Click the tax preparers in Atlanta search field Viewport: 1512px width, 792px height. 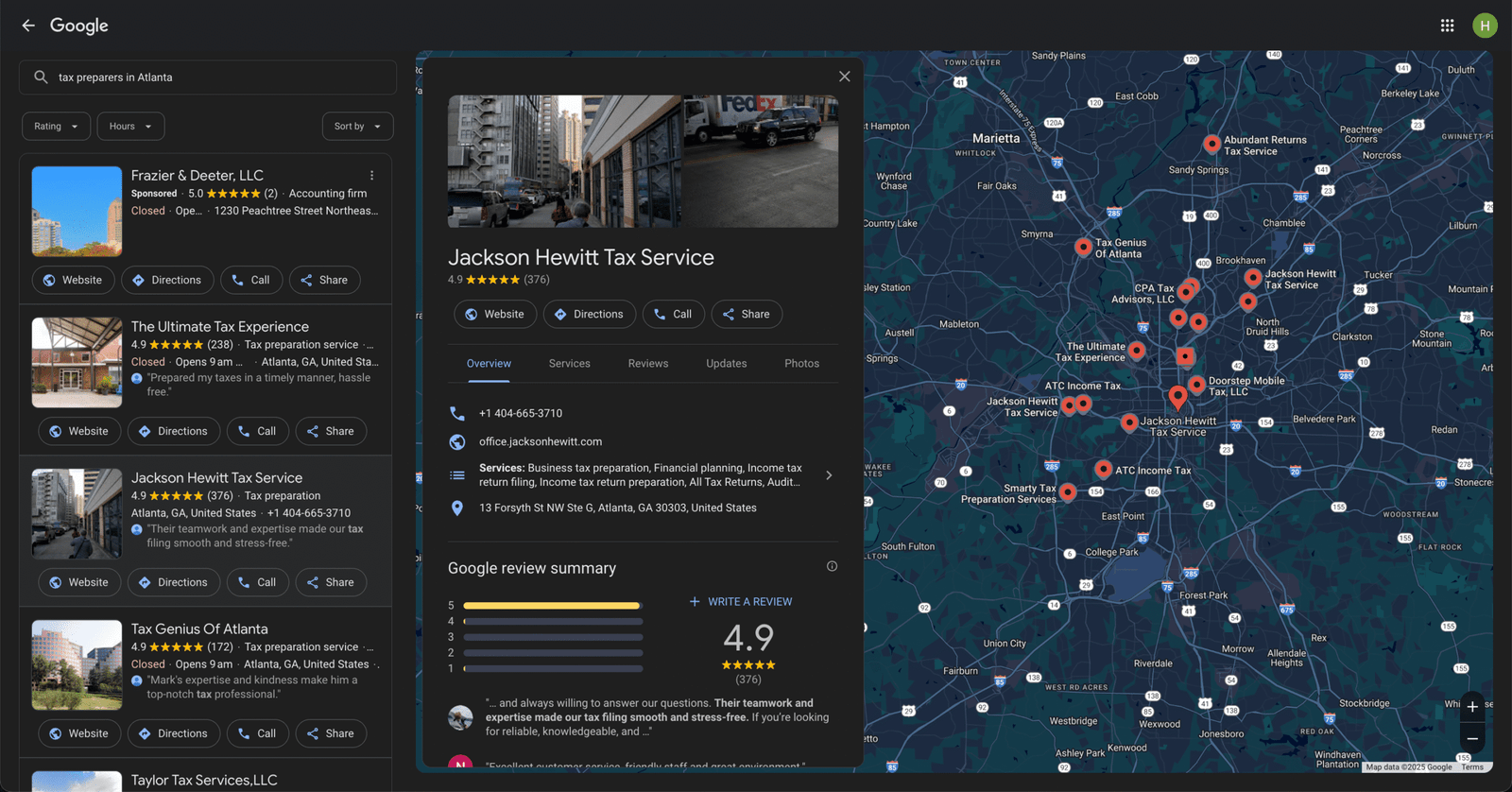pos(208,77)
